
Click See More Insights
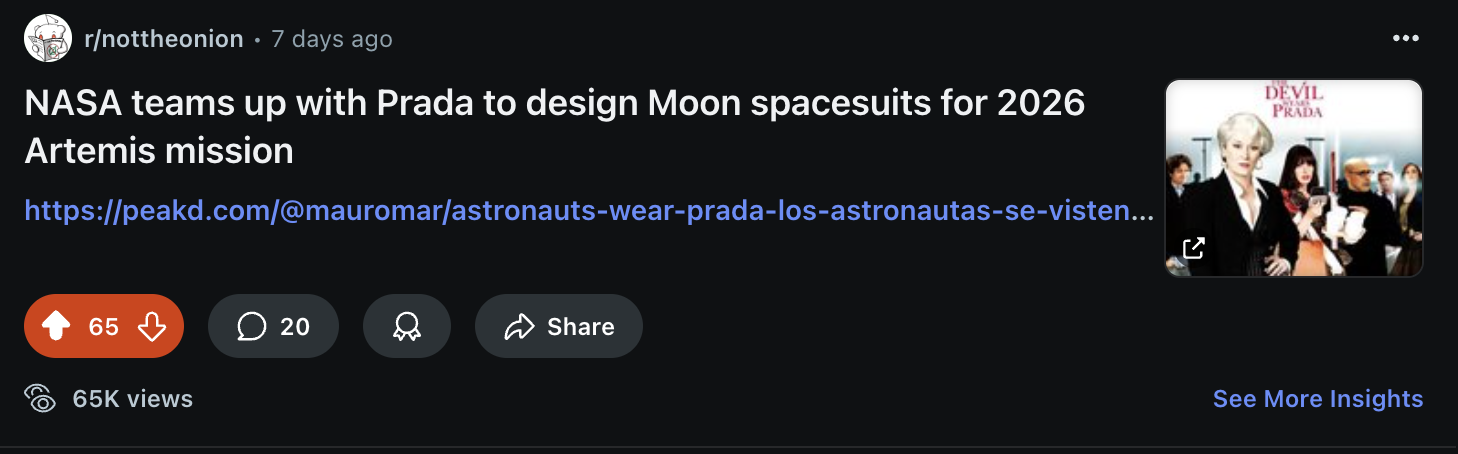click(x=1317, y=399)
